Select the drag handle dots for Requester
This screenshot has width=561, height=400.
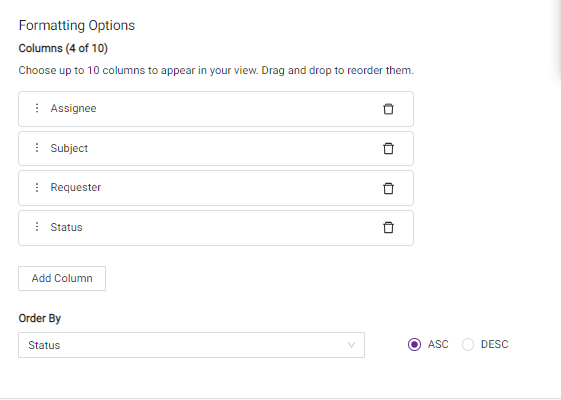click(x=36, y=187)
